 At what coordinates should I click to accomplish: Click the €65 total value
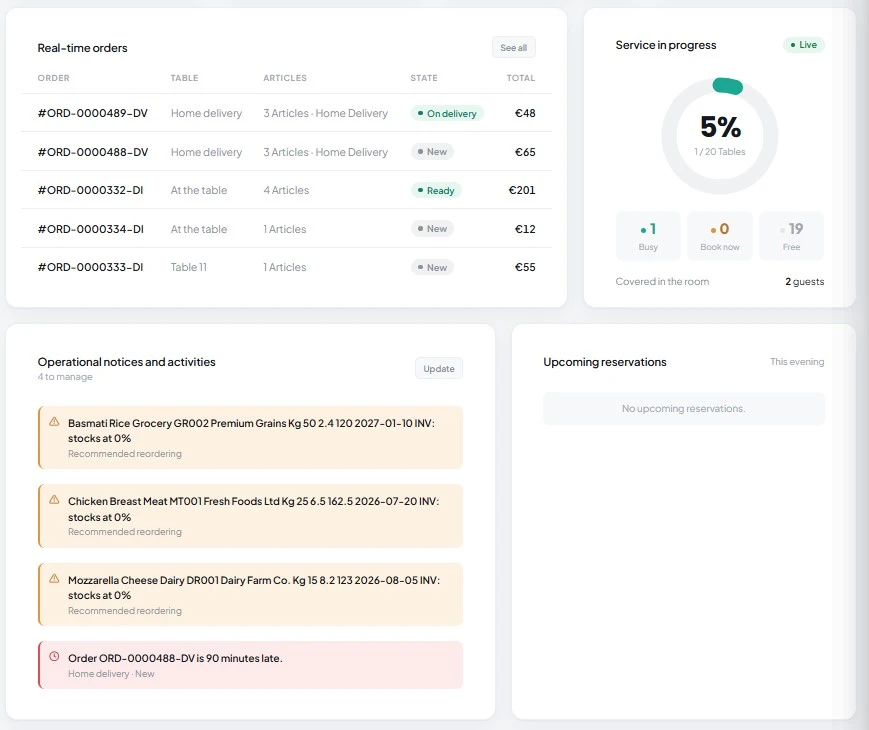[525, 152]
